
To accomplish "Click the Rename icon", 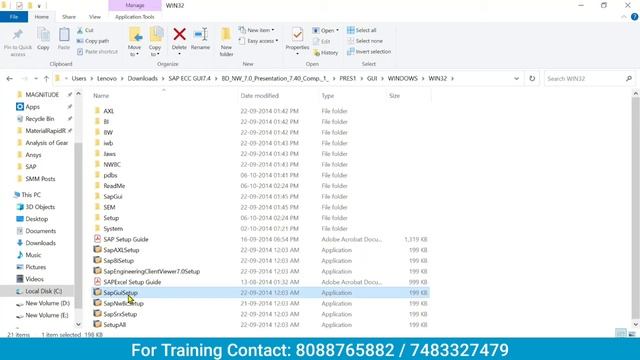I will click(200, 34).
